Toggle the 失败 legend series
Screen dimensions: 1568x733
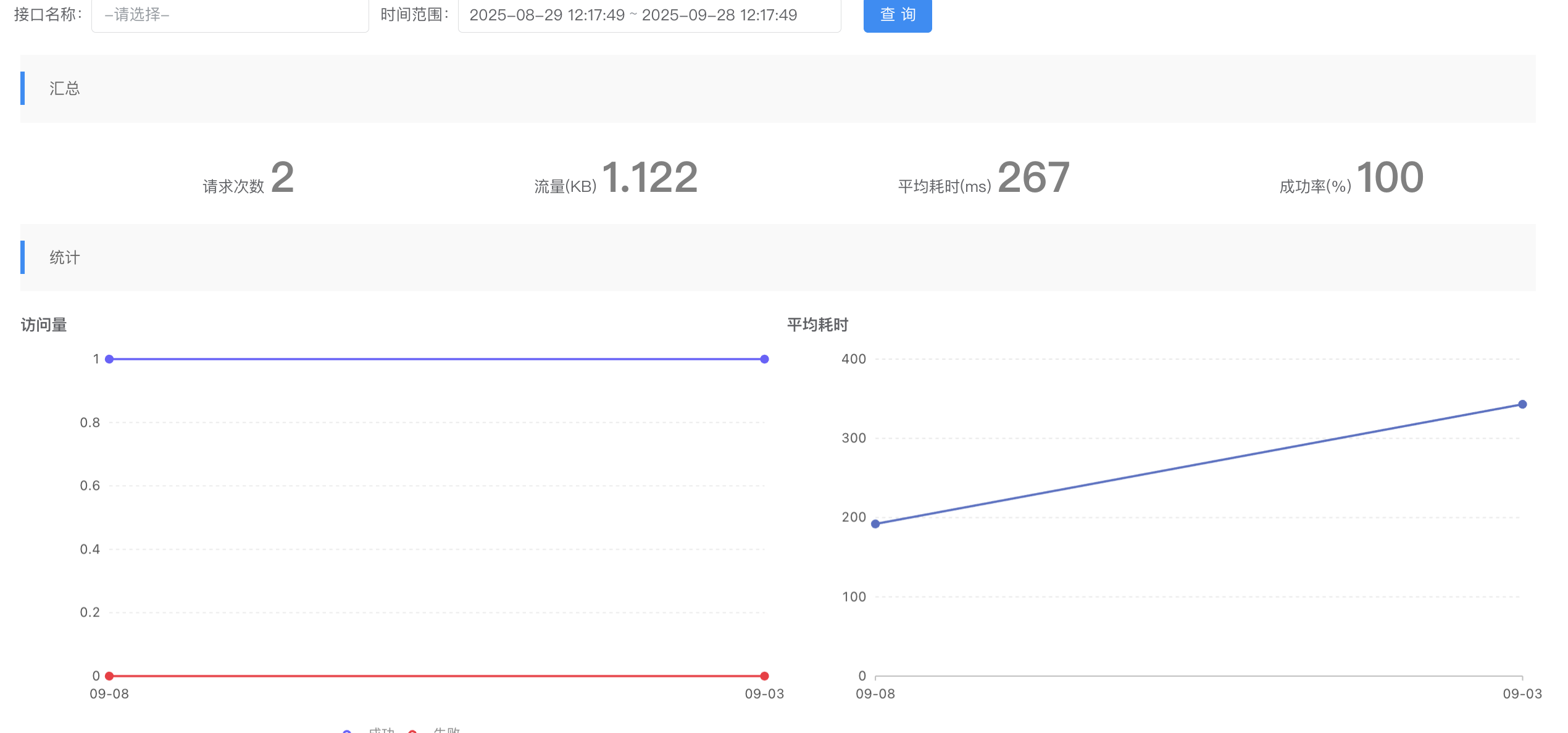coord(446,731)
